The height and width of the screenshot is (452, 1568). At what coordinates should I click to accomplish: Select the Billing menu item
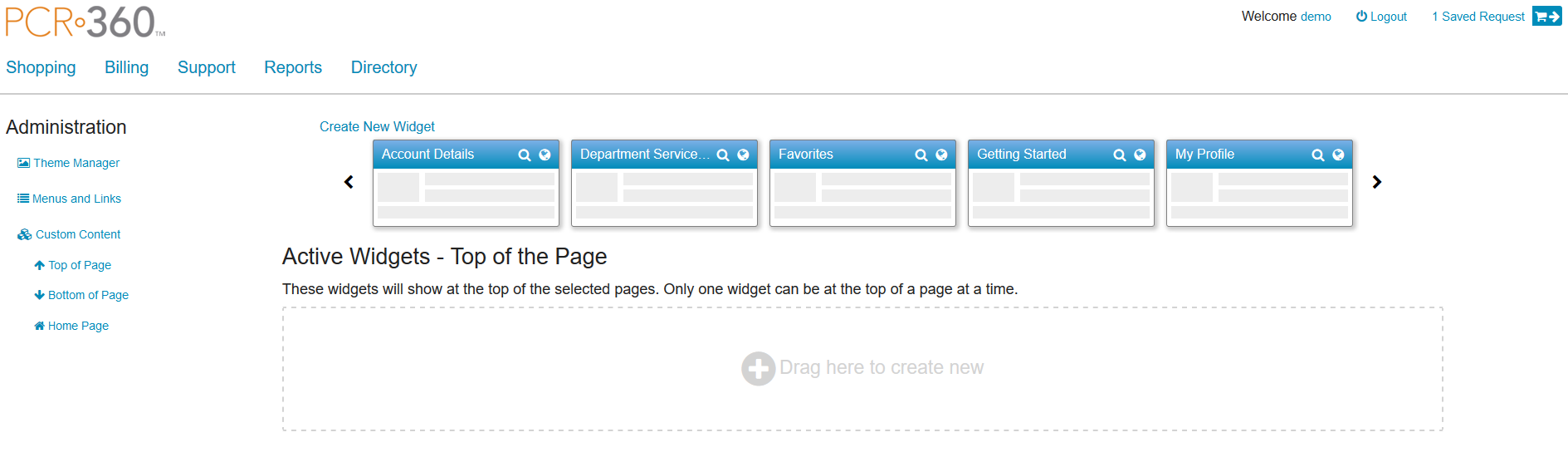(x=126, y=67)
